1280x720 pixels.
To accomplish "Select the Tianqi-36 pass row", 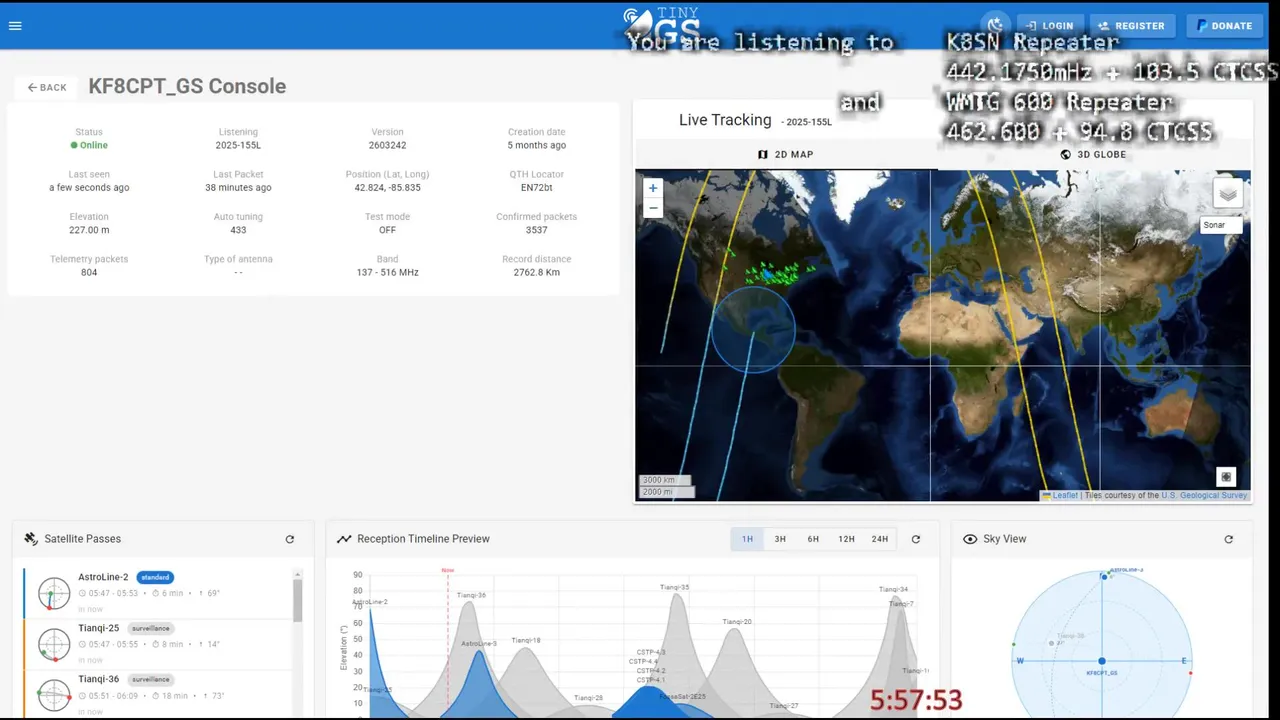I will [158, 694].
